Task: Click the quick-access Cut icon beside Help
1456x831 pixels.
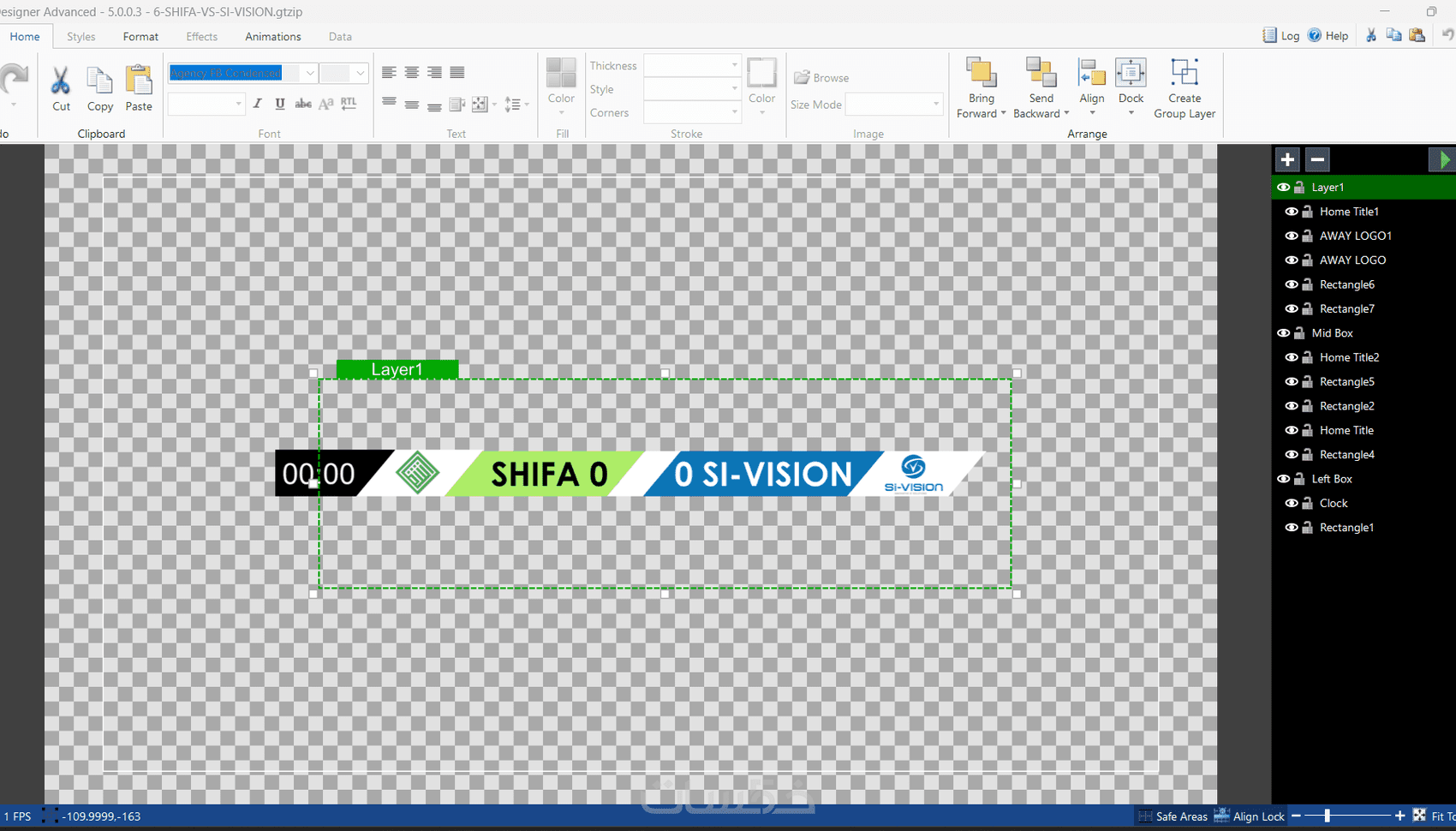Action: tap(1371, 35)
